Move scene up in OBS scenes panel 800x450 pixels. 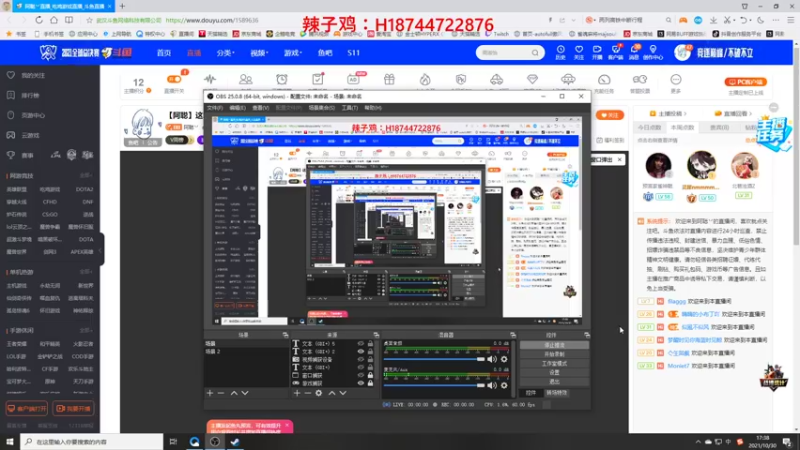[234, 393]
